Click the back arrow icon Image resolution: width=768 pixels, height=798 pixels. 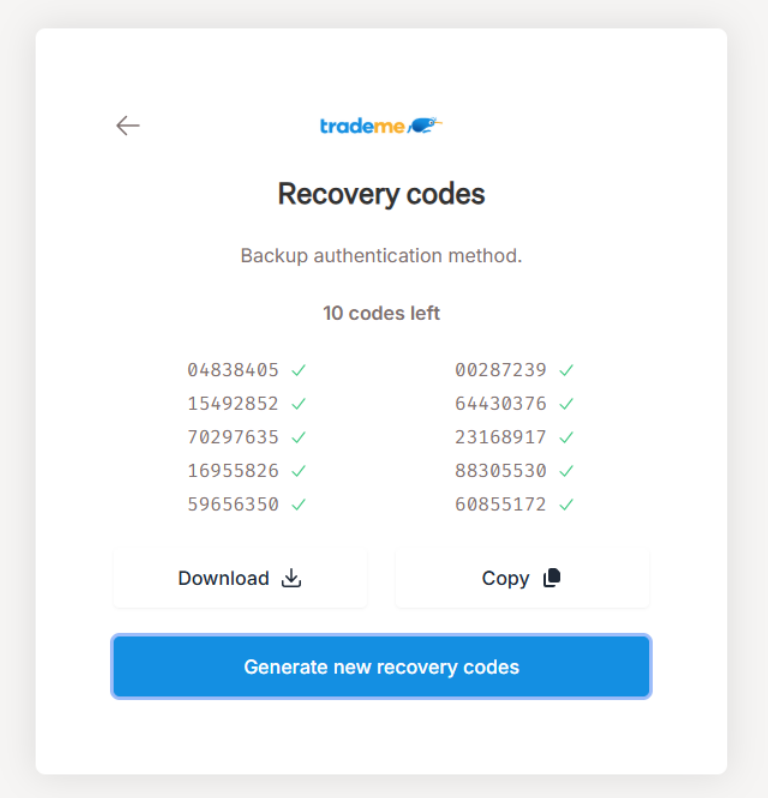coord(128,125)
